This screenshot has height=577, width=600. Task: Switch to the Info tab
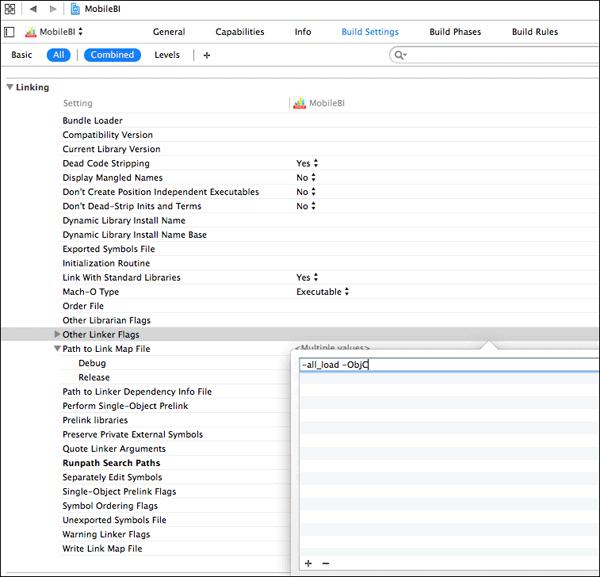(x=303, y=32)
